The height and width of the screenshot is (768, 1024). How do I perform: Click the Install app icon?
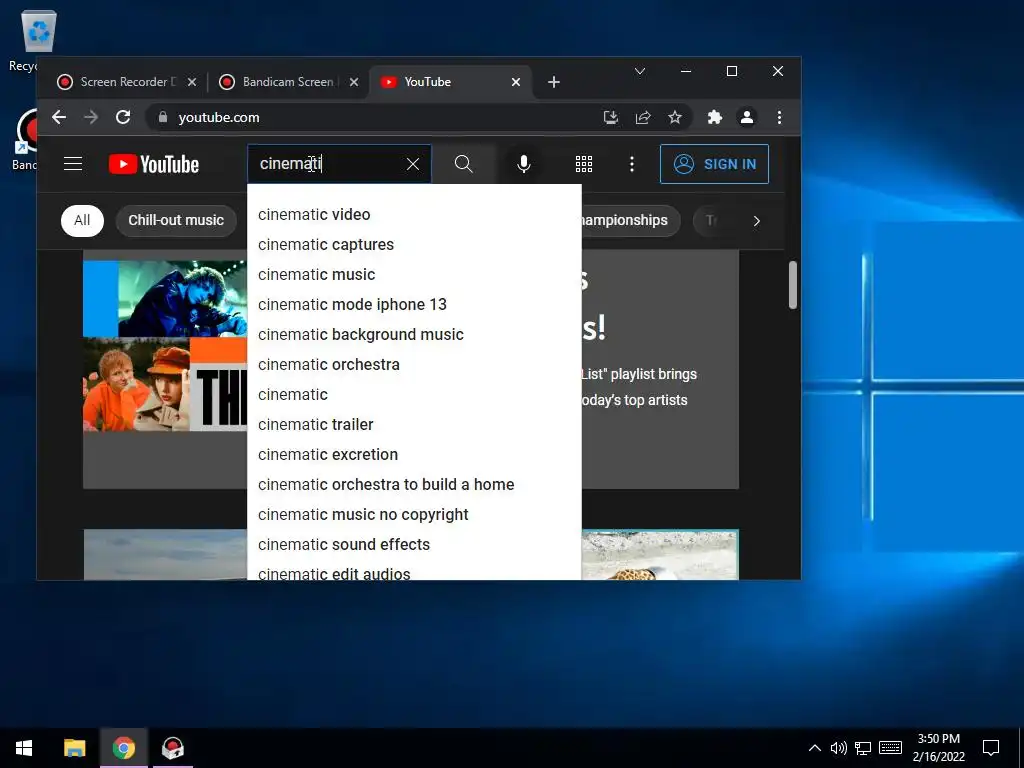611,118
